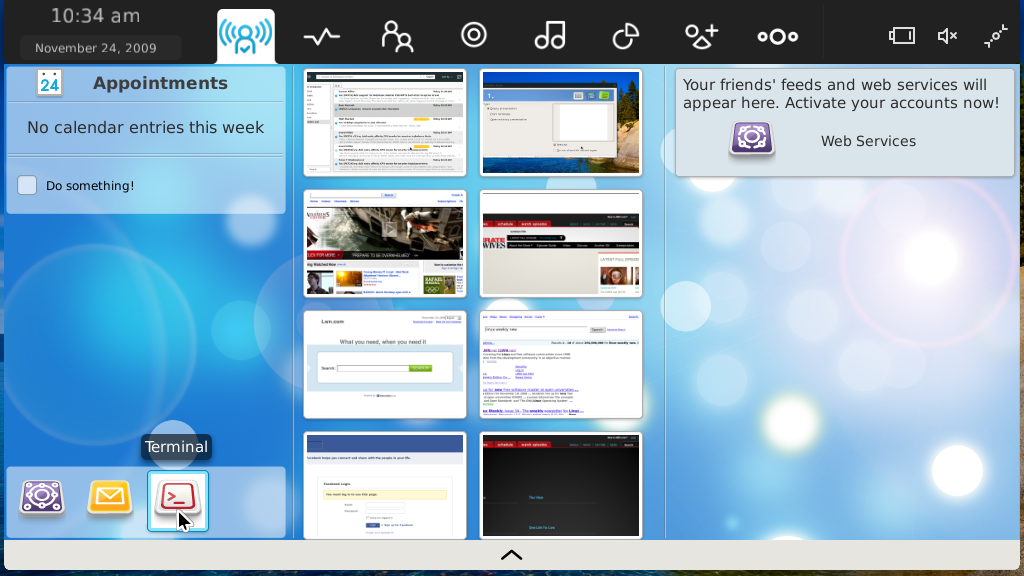1024x576 pixels.
Task: Open the Applications three-dots panel icon
Action: click(778, 37)
